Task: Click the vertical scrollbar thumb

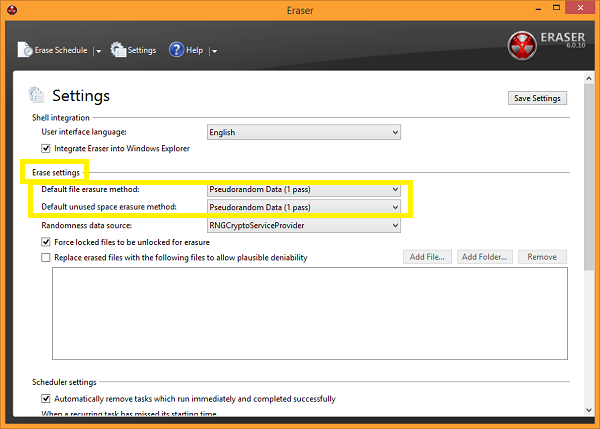Action: coord(589,177)
